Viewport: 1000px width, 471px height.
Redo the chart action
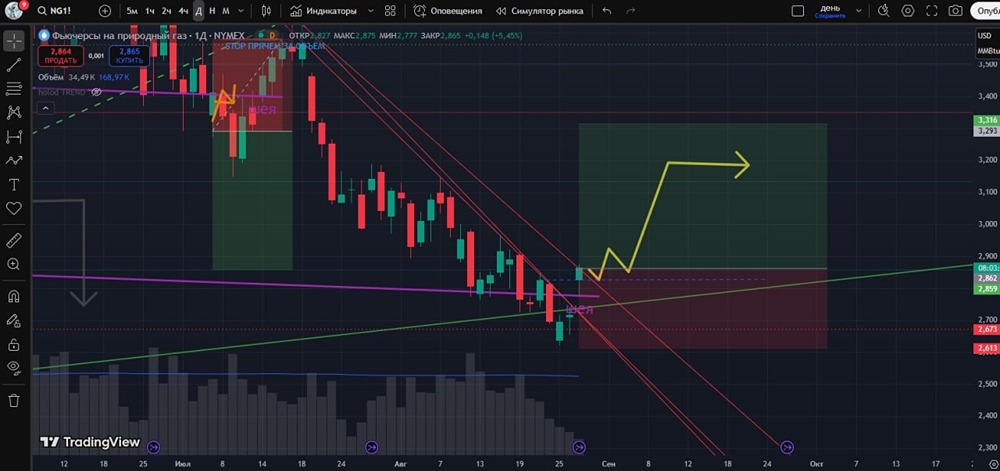[x=631, y=11]
